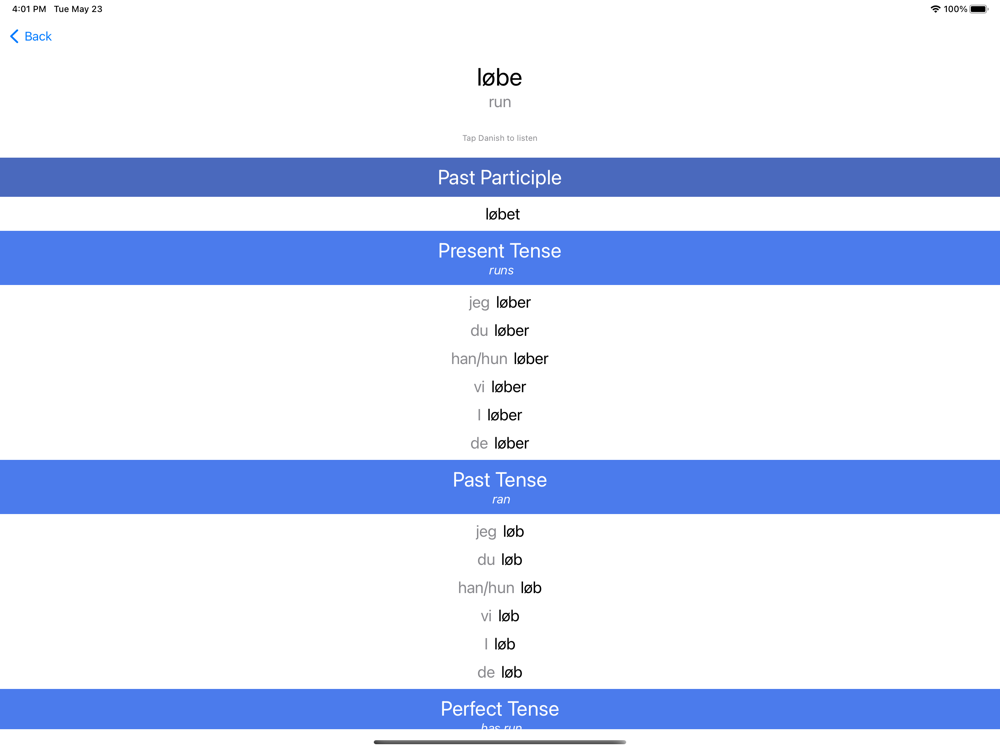Play audio for de løber
The image size is (1000, 750).
(499, 443)
